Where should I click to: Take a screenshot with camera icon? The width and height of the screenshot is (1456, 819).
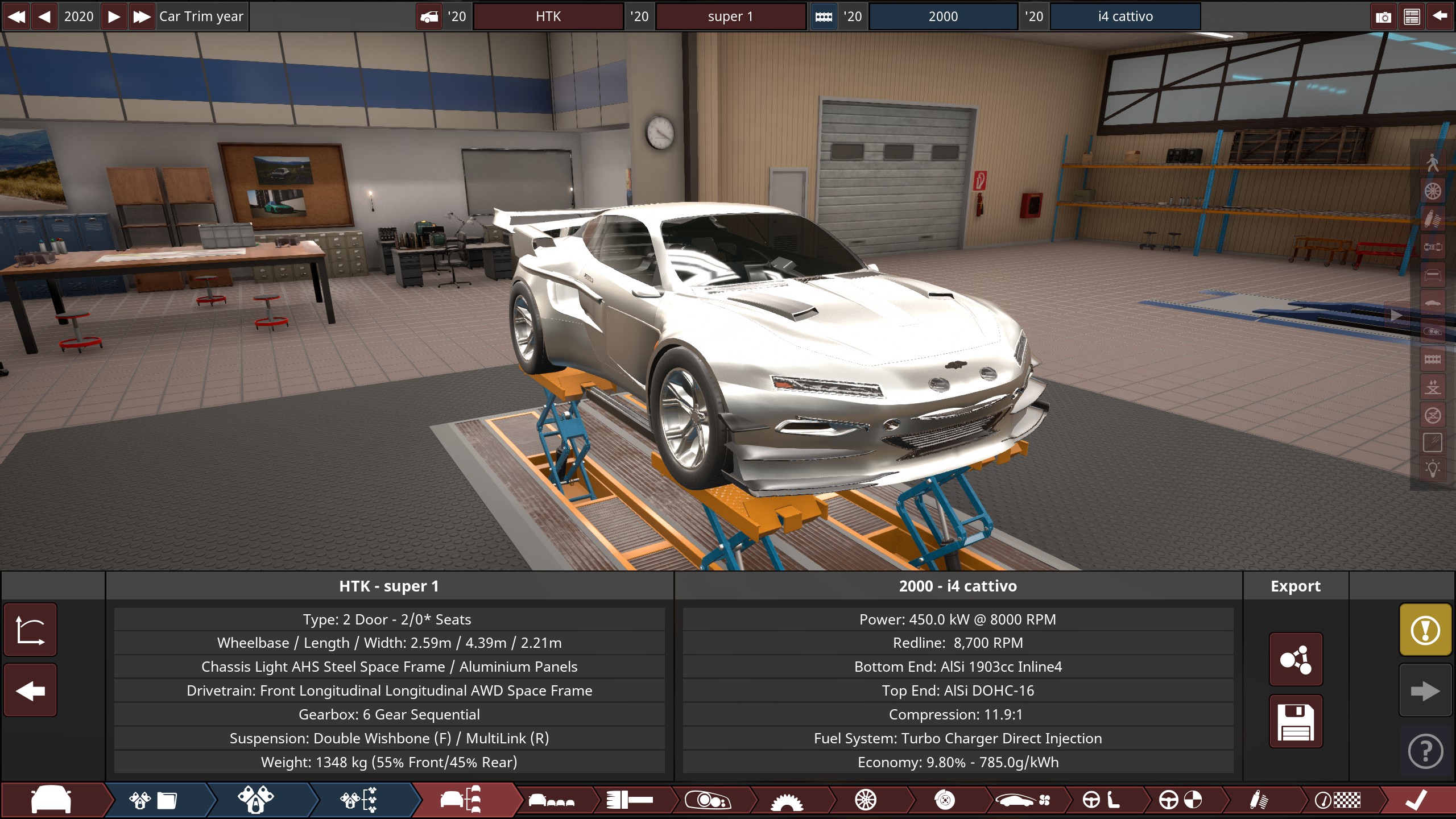click(1383, 16)
